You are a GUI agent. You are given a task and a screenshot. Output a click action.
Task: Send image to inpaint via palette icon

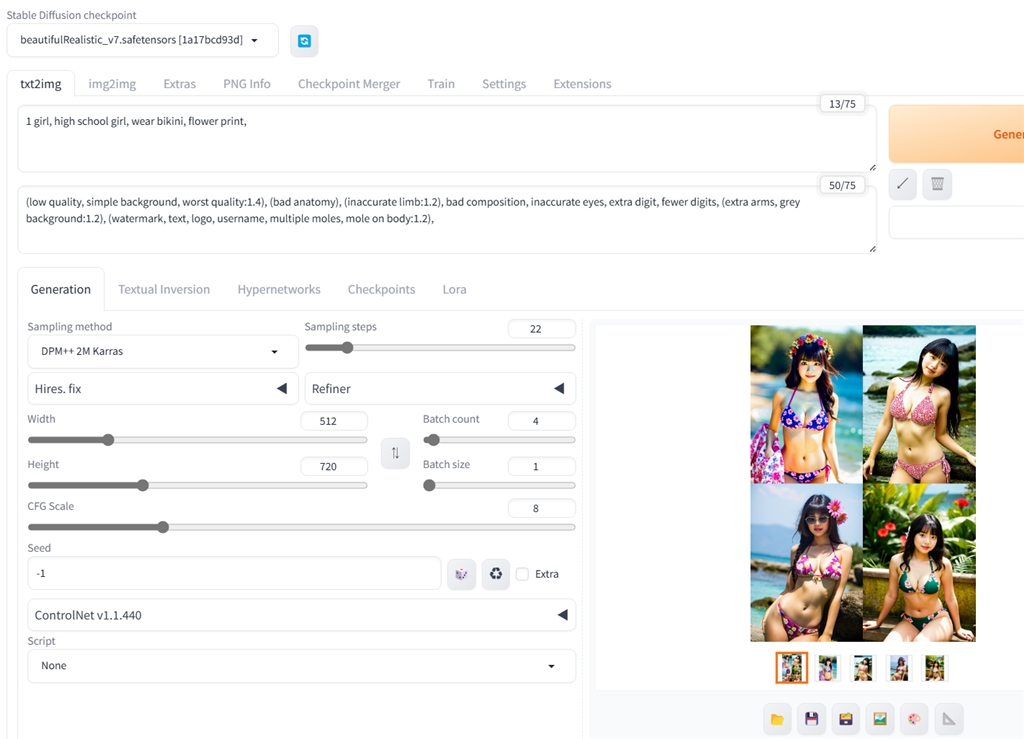[914, 719]
